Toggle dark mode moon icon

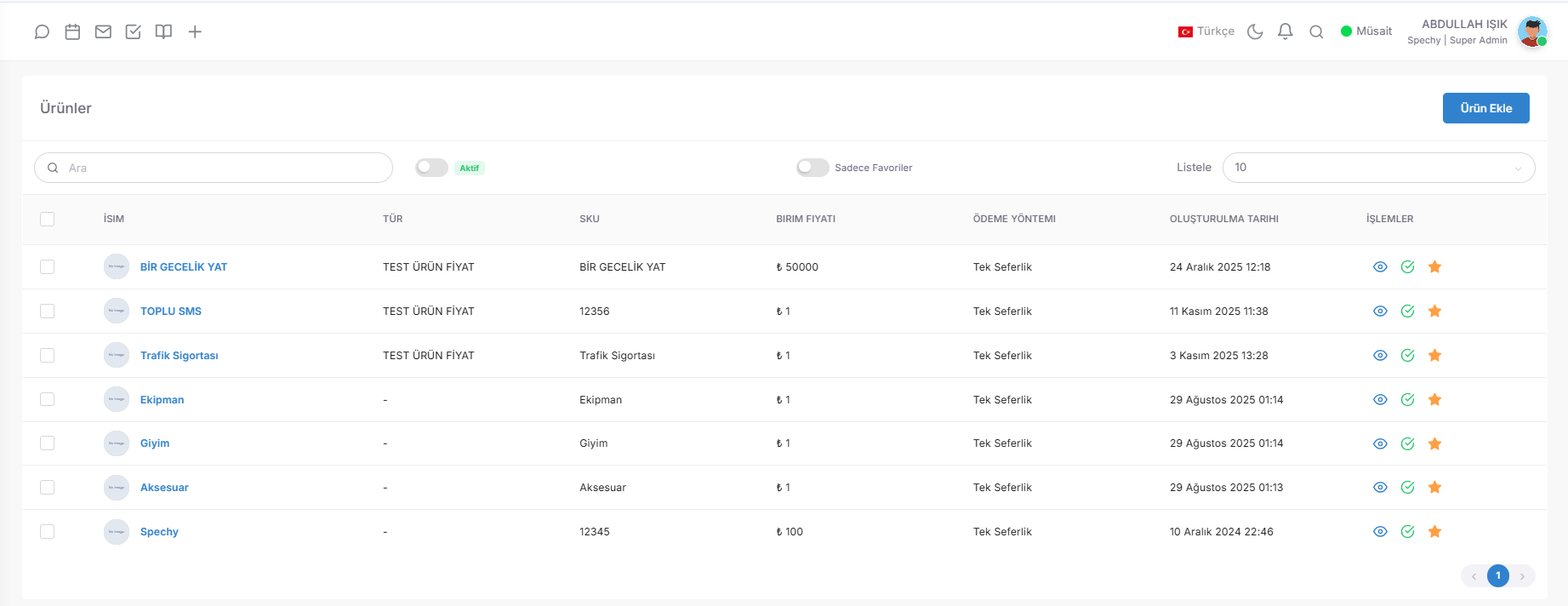click(x=1255, y=31)
